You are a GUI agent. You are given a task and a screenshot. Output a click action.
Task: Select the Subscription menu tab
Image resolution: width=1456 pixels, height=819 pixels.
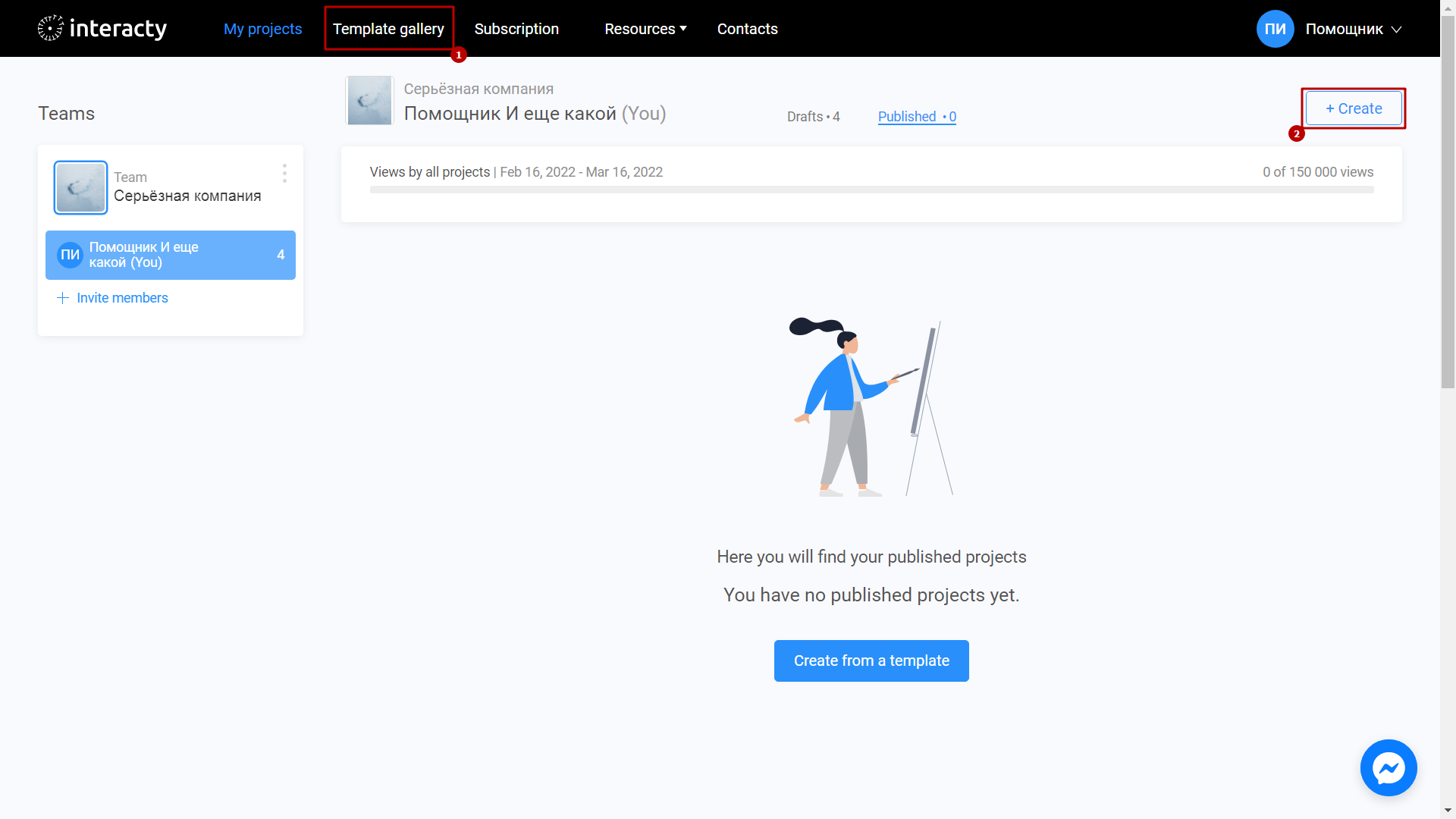click(516, 28)
